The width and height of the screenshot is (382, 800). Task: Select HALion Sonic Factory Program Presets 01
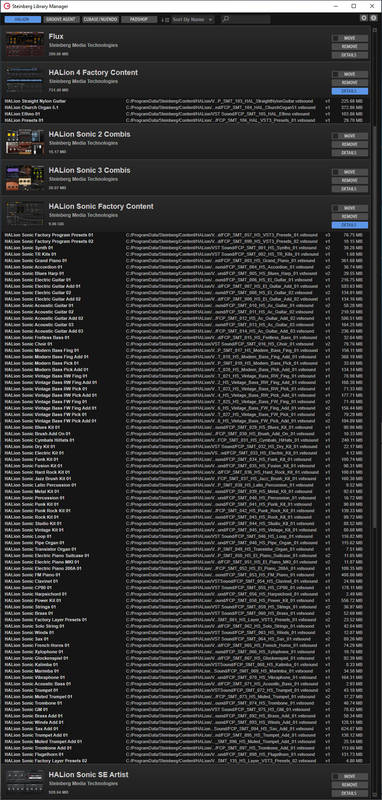pyautogui.click(x=186, y=235)
